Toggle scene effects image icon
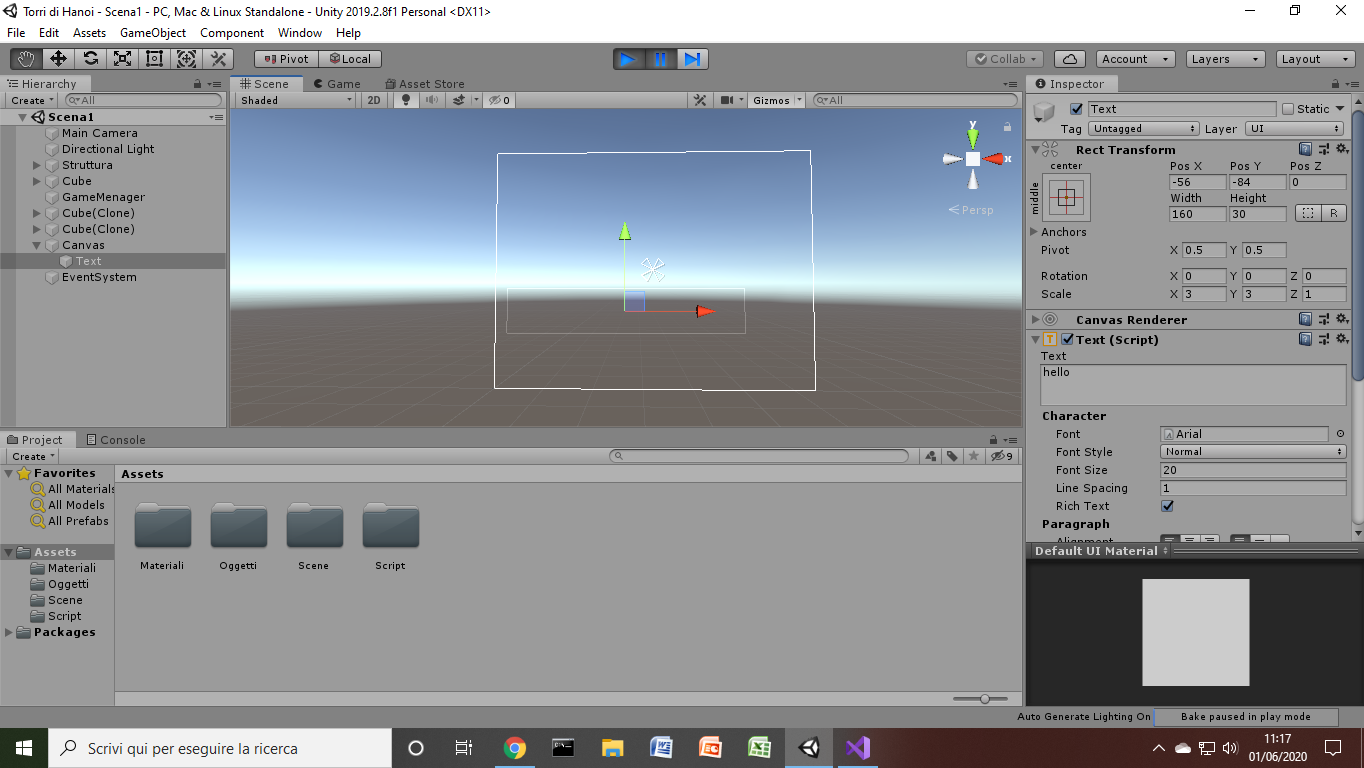Screen dimensions: 1364x768 point(459,100)
